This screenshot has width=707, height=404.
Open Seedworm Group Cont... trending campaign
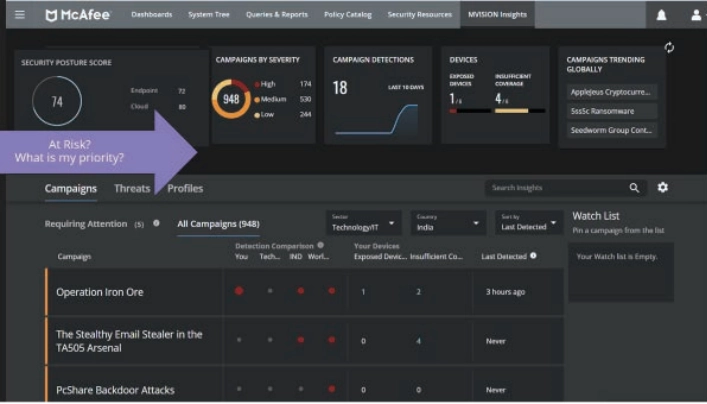[612, 130]
